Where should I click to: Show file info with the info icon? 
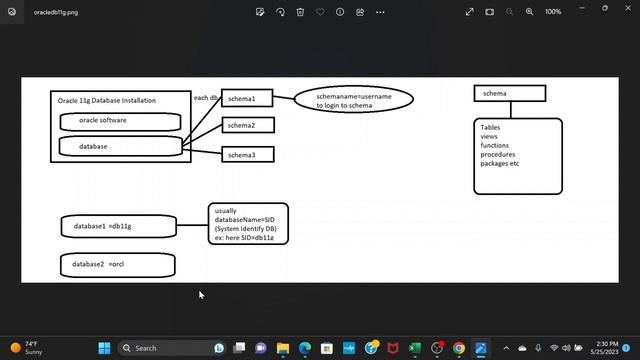coord(340,12)
